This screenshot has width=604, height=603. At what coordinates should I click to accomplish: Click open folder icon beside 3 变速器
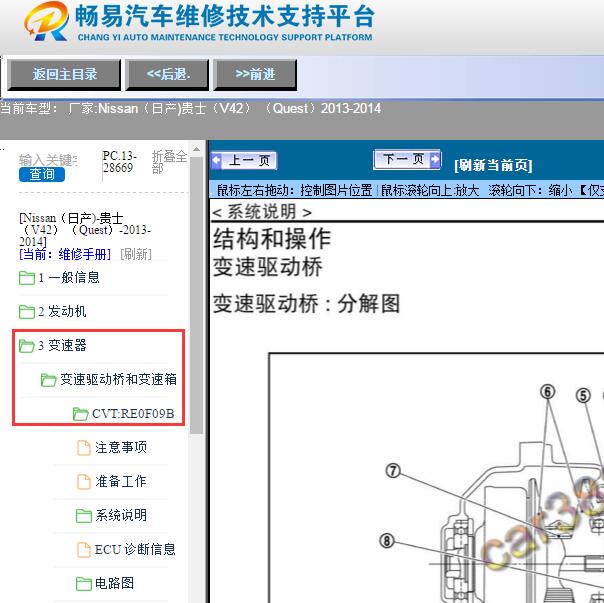tap(27, 346)
